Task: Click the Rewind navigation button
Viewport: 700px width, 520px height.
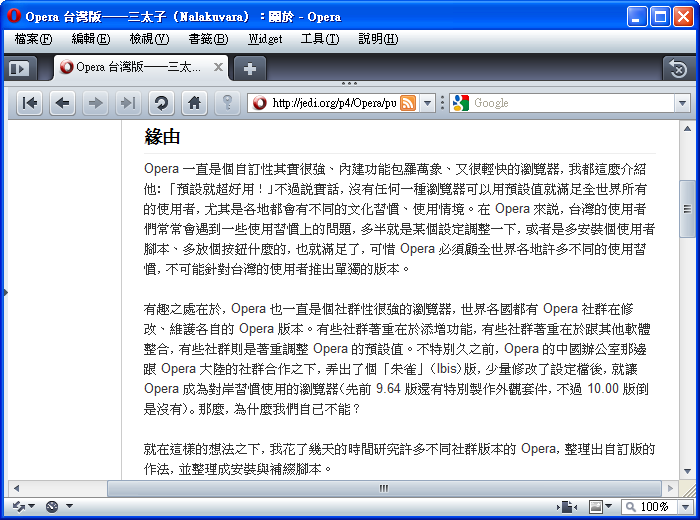Action: tap(29, 103)
